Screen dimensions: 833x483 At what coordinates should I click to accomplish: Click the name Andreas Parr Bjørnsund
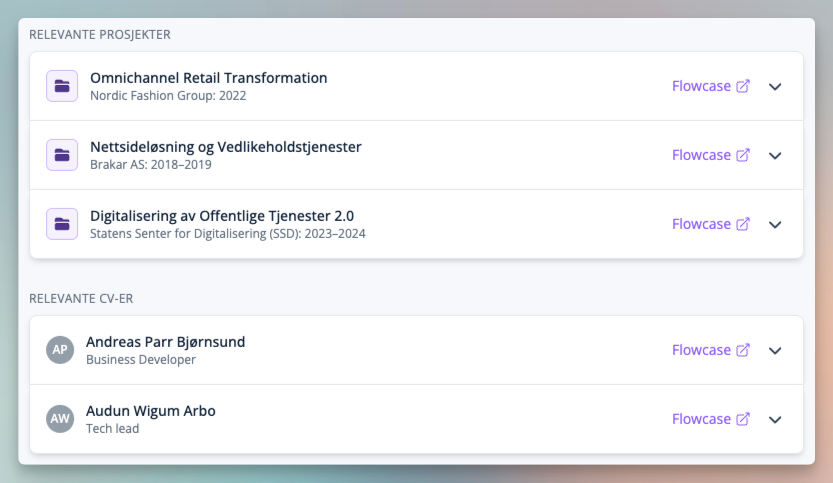[165, 342]
